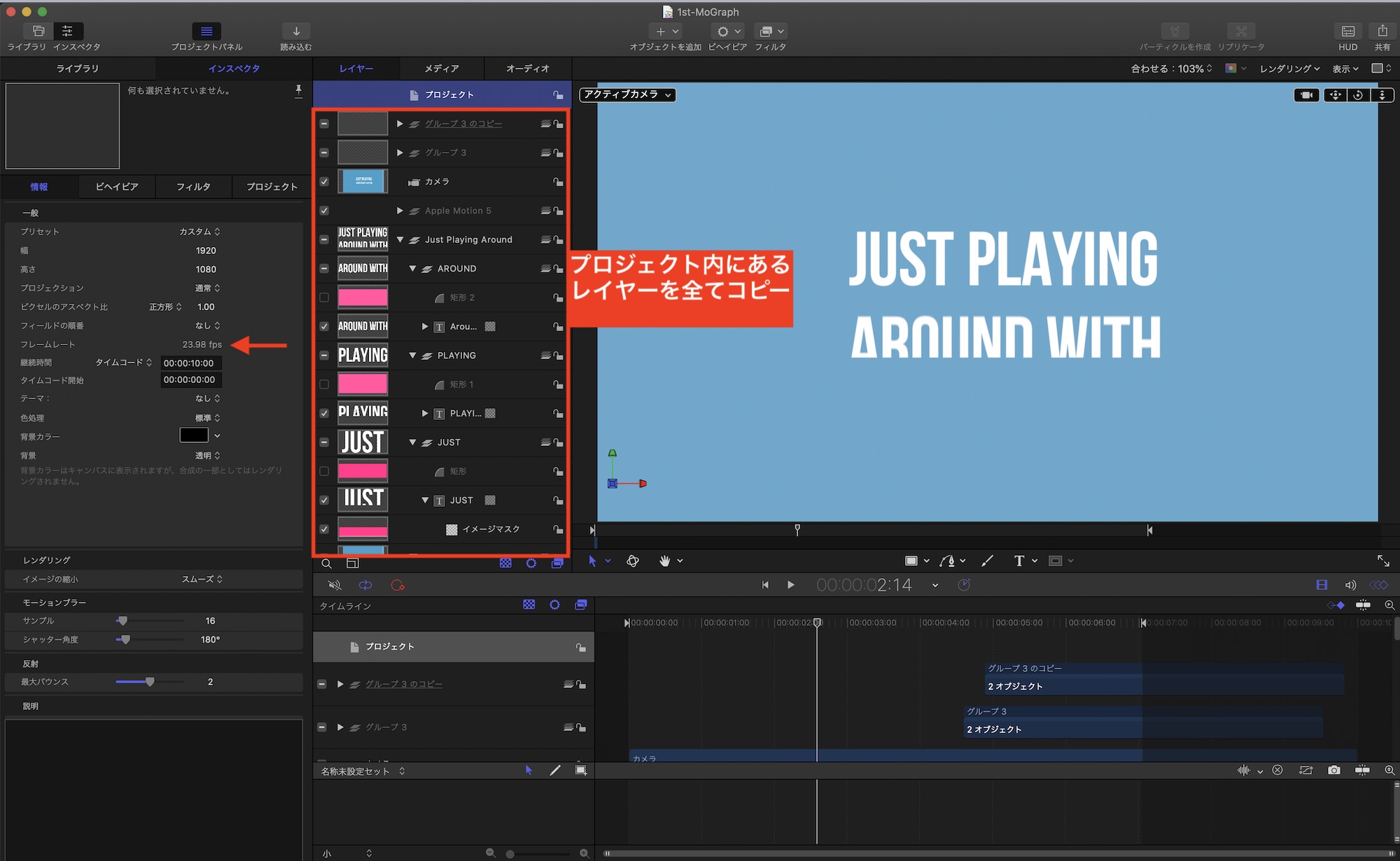1400x861 pixels.
Task: Toggle audio mute icon in timing toolbar
Action: tap(335, 585)
